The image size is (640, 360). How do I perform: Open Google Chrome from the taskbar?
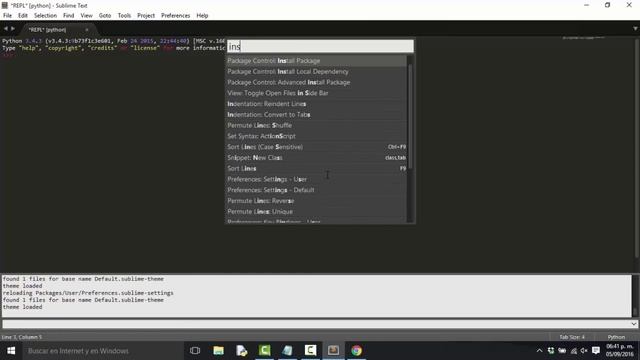(356, 351)
